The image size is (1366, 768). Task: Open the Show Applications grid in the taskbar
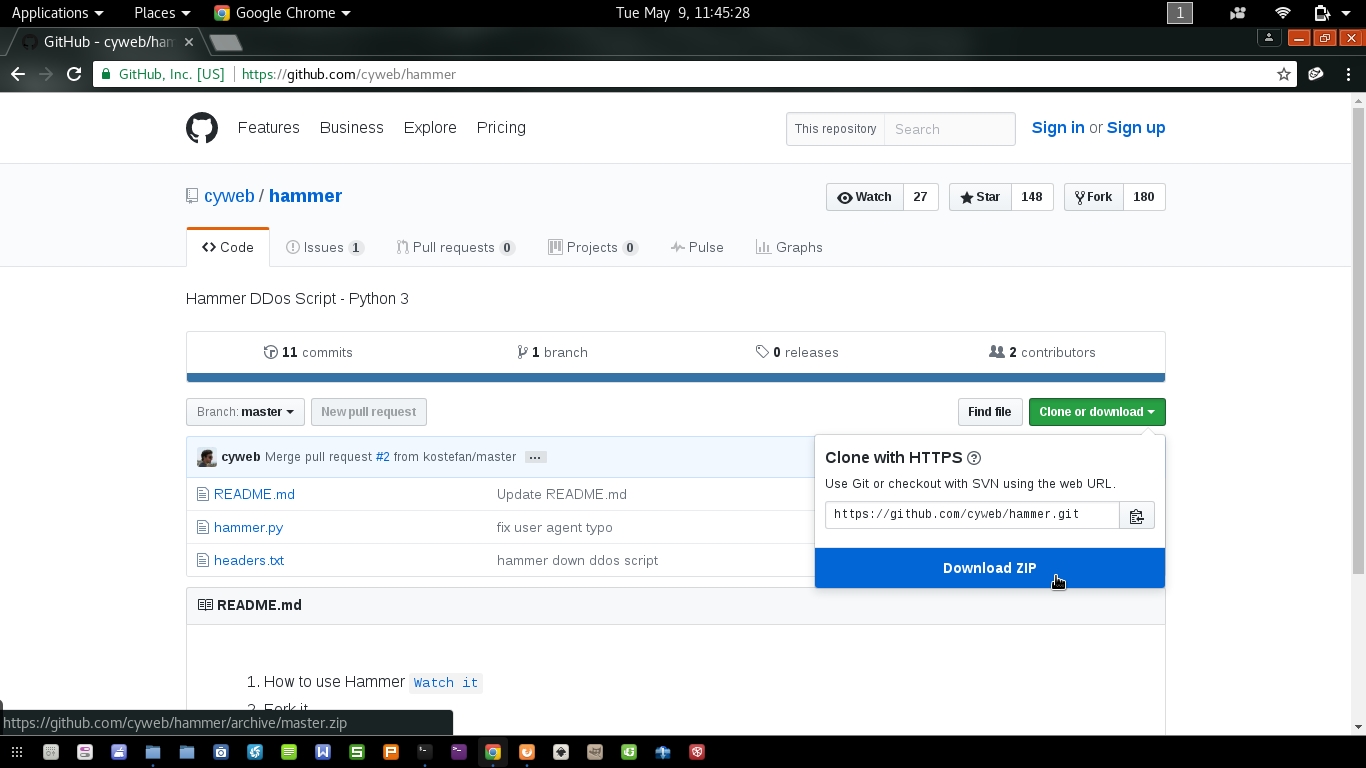point(17,752)
